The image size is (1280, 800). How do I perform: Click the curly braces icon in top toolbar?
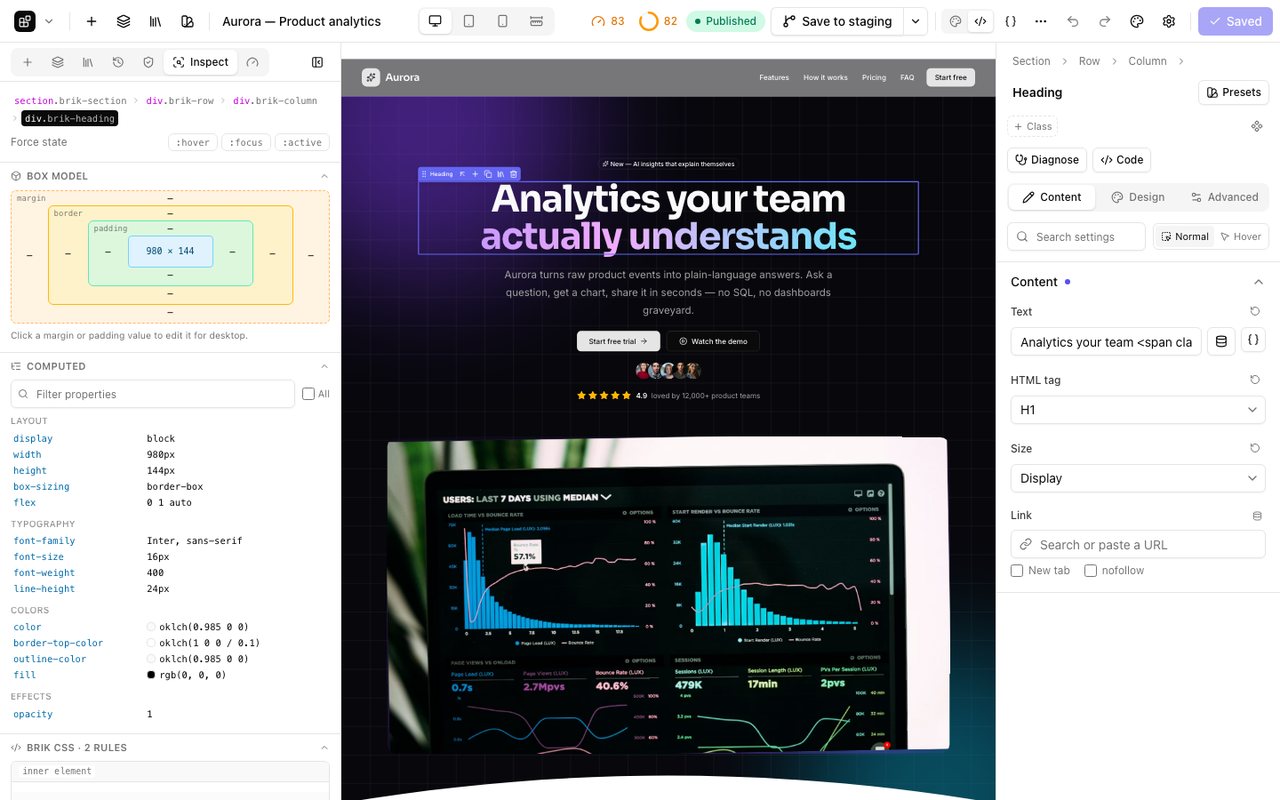pos(1010,21)
